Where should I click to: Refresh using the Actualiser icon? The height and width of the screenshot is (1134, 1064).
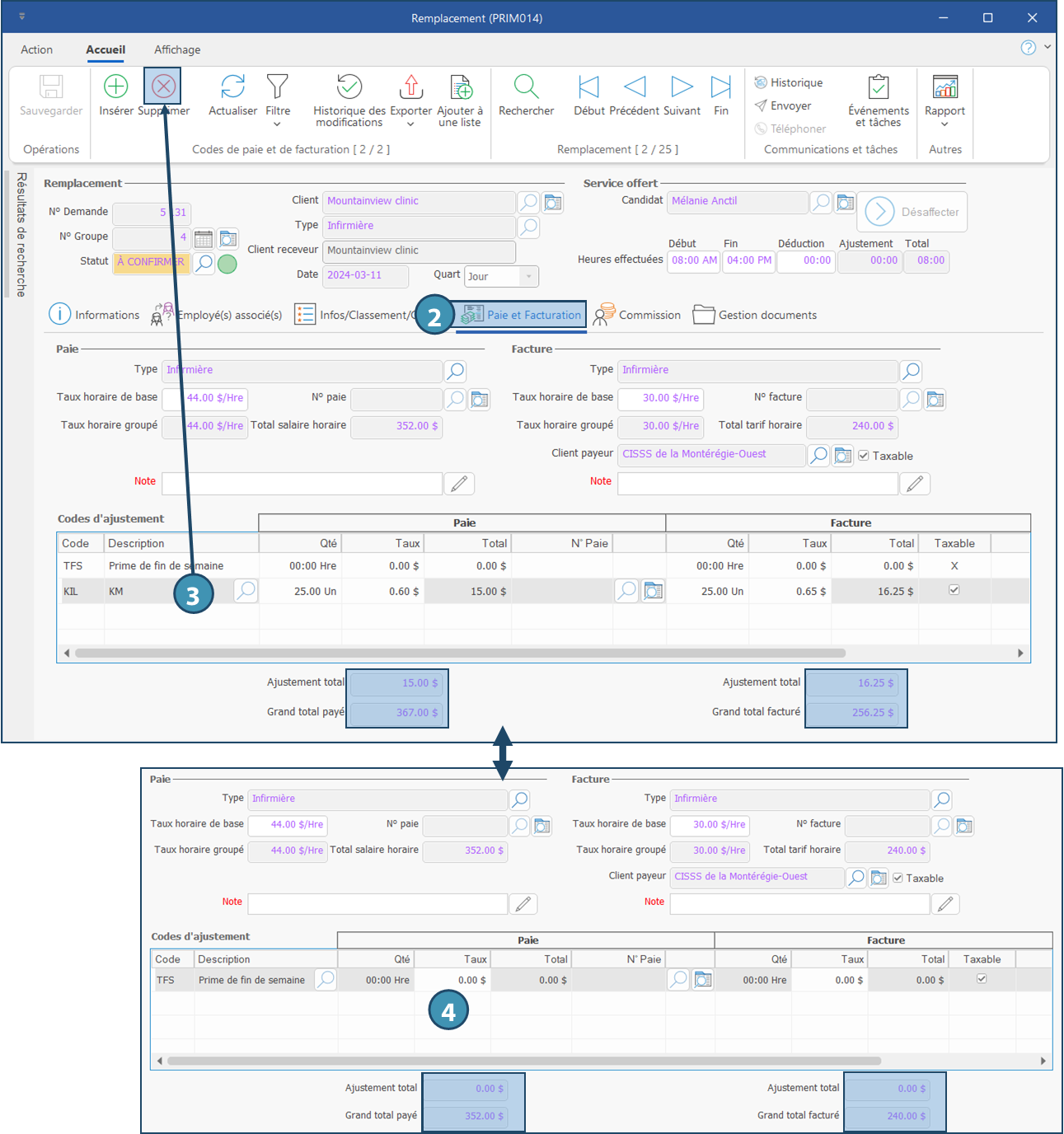click(x=232, y=87)
